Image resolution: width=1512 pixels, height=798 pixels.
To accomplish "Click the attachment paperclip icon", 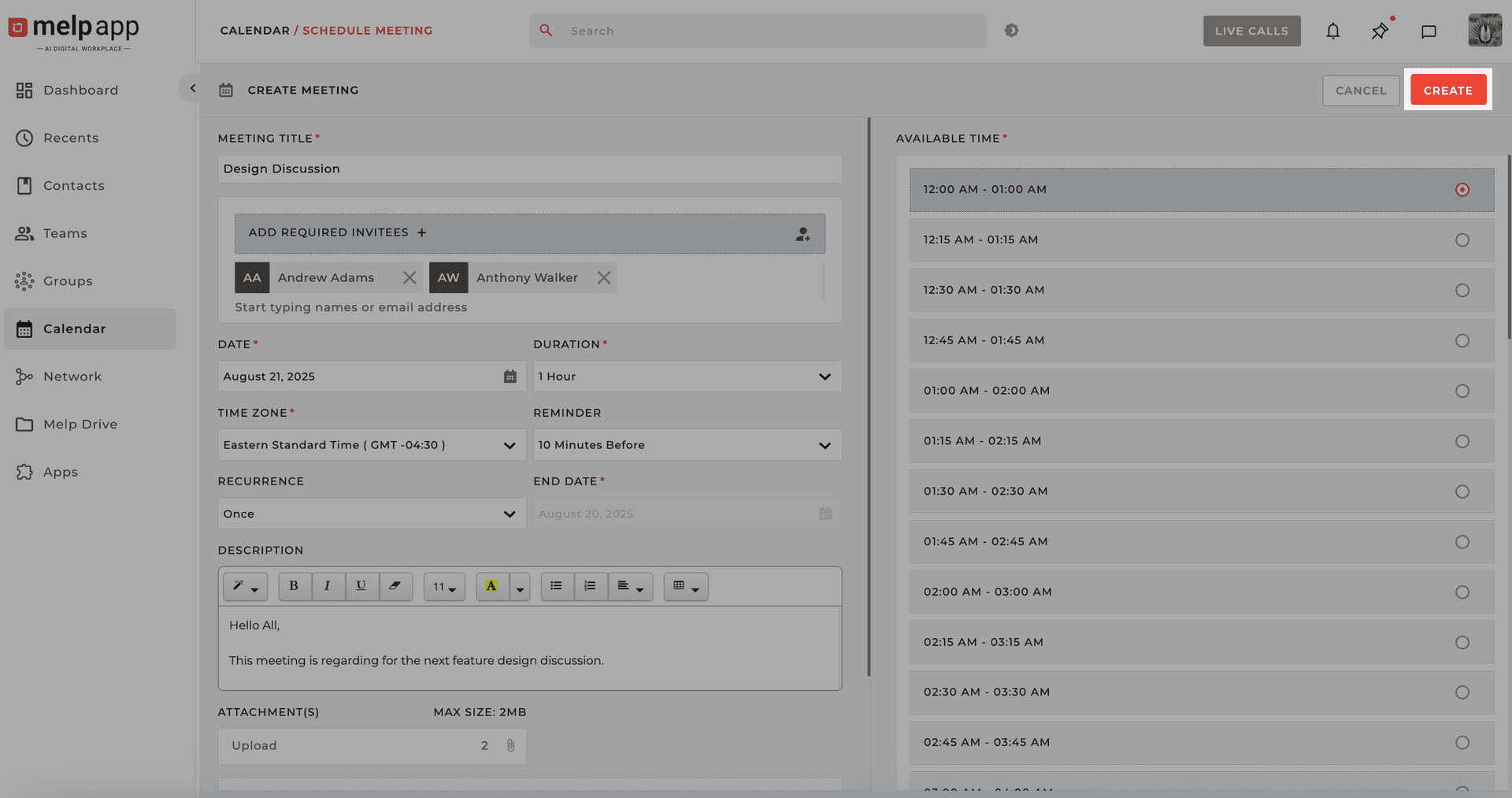I will click(510, 745).
